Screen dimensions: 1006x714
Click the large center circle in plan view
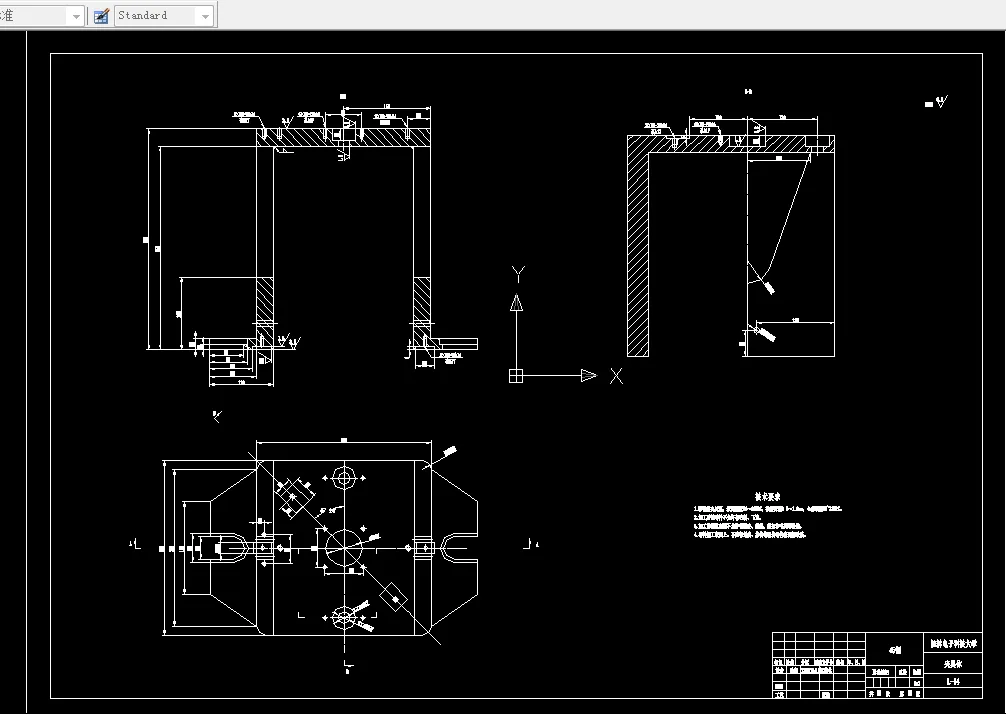[x=345, y=548]
